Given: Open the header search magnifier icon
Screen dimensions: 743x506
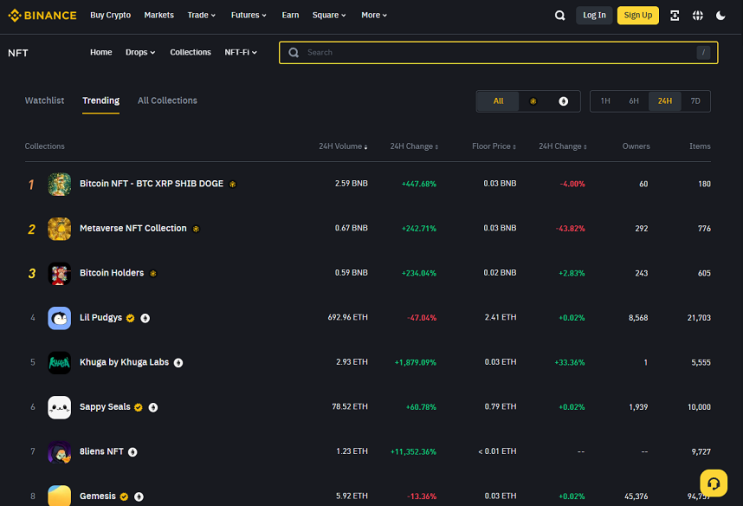Looking at the screenshot, I should click(560, 15).
